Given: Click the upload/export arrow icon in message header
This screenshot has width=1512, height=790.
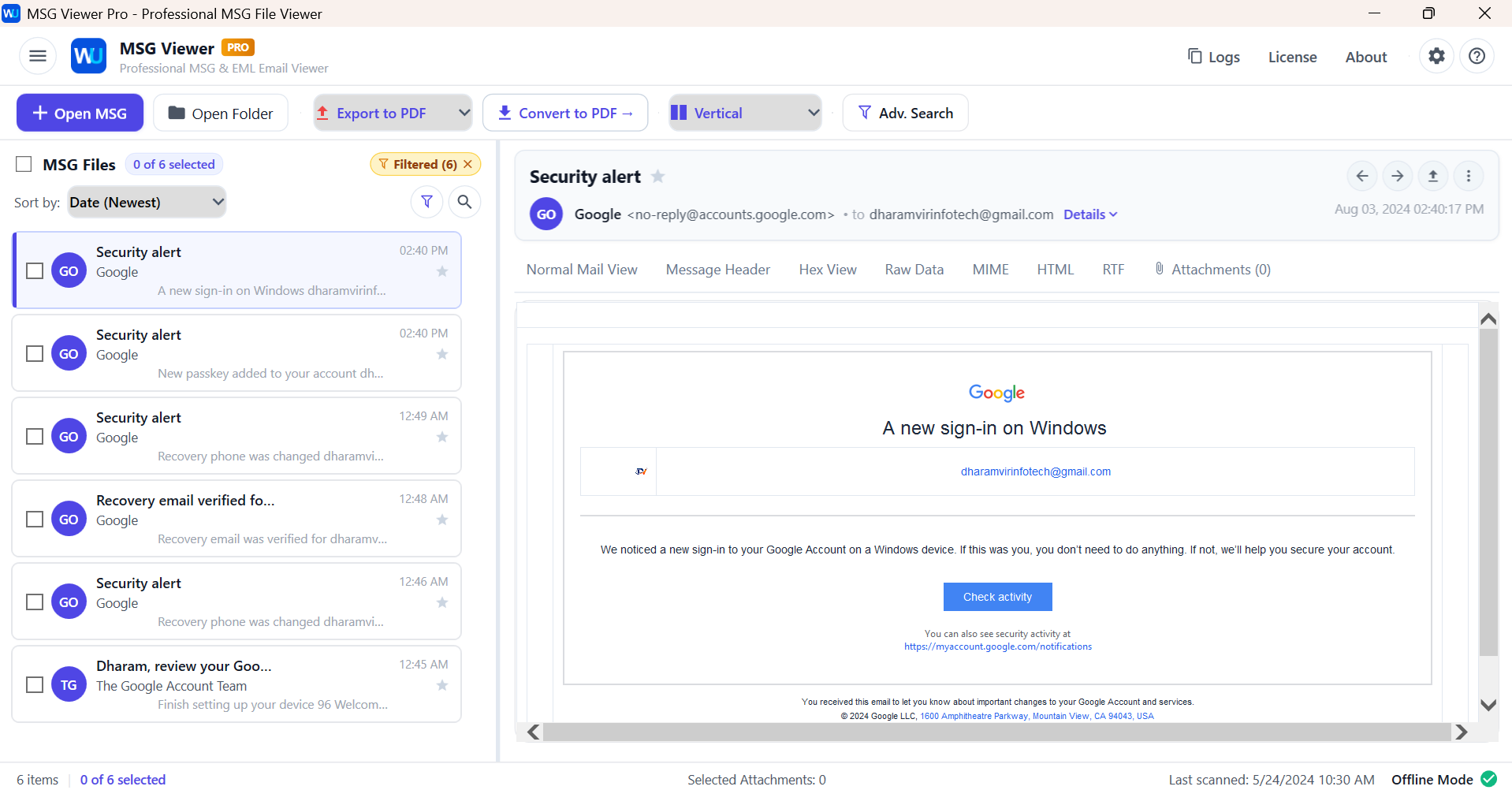Looking at the screenshot, I should tap(1433, 176).
